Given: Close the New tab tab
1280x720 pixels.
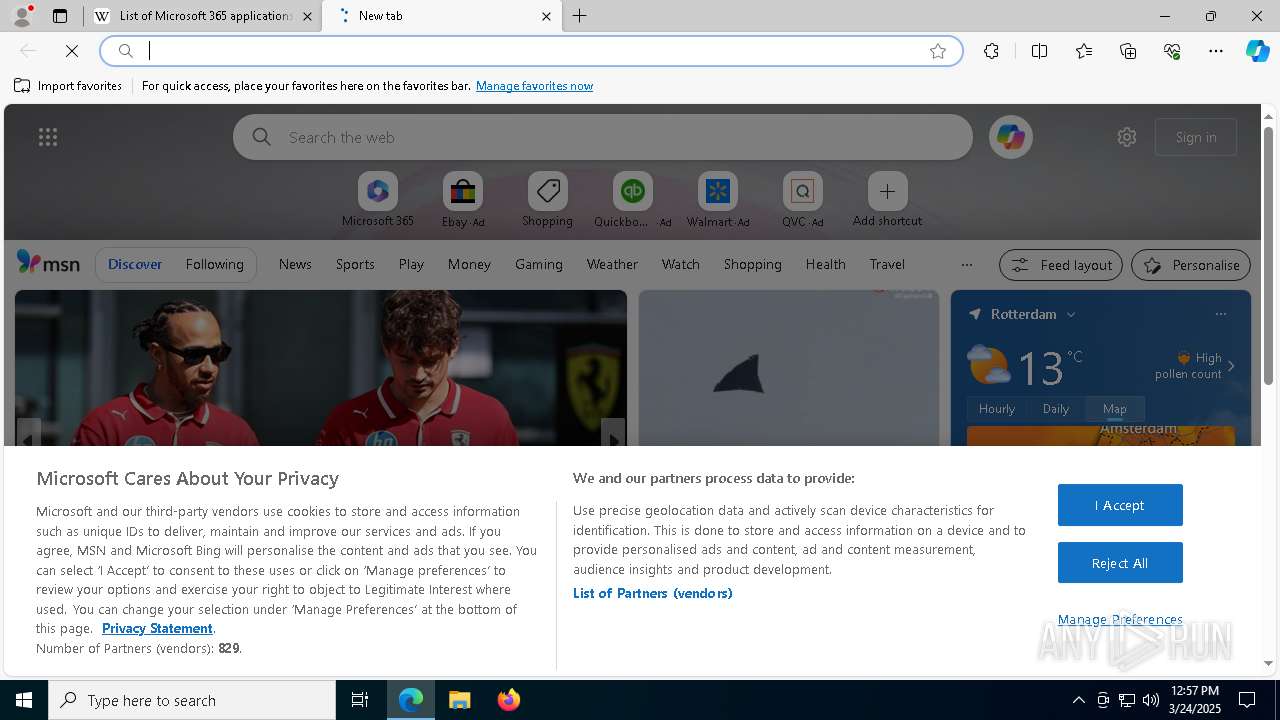Looking at the screenshot, I should point(546,16).
